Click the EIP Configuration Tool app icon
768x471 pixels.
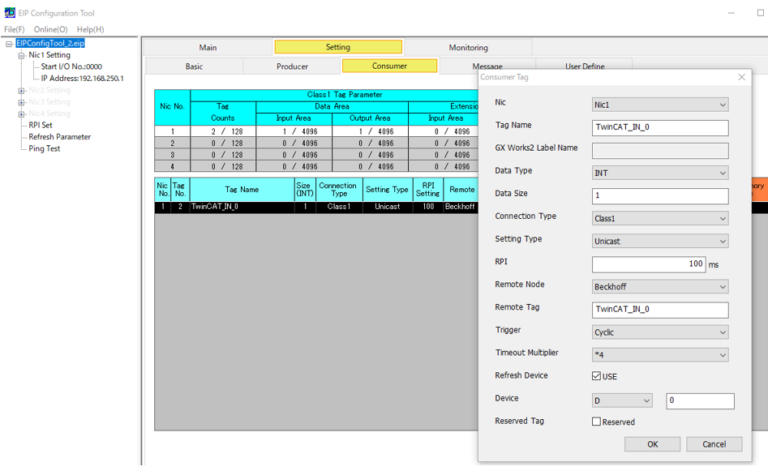10,15
